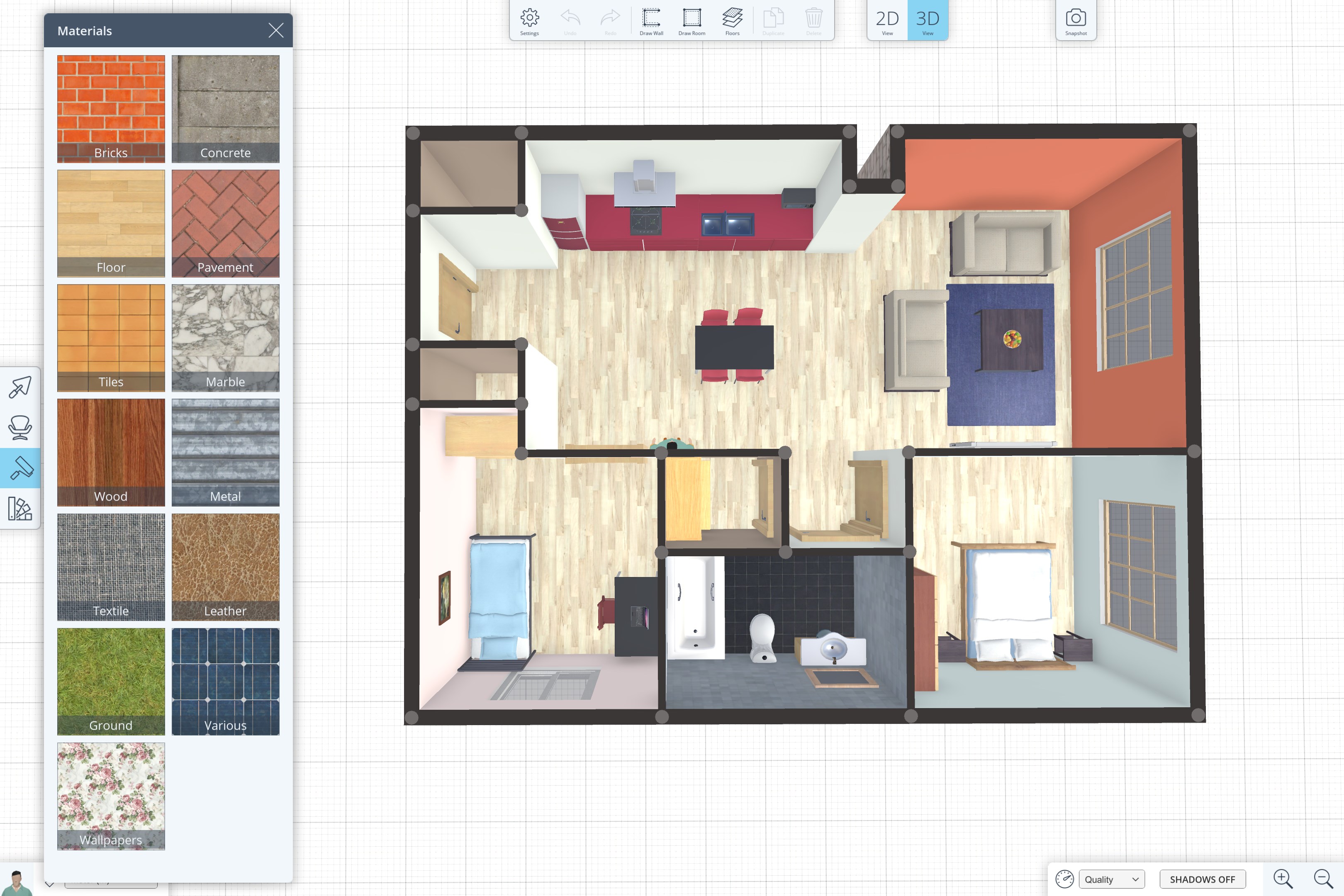This screenshot has width=1344, height=896.
Task: Select the Draw Room tool
Action: click(691, 22)
